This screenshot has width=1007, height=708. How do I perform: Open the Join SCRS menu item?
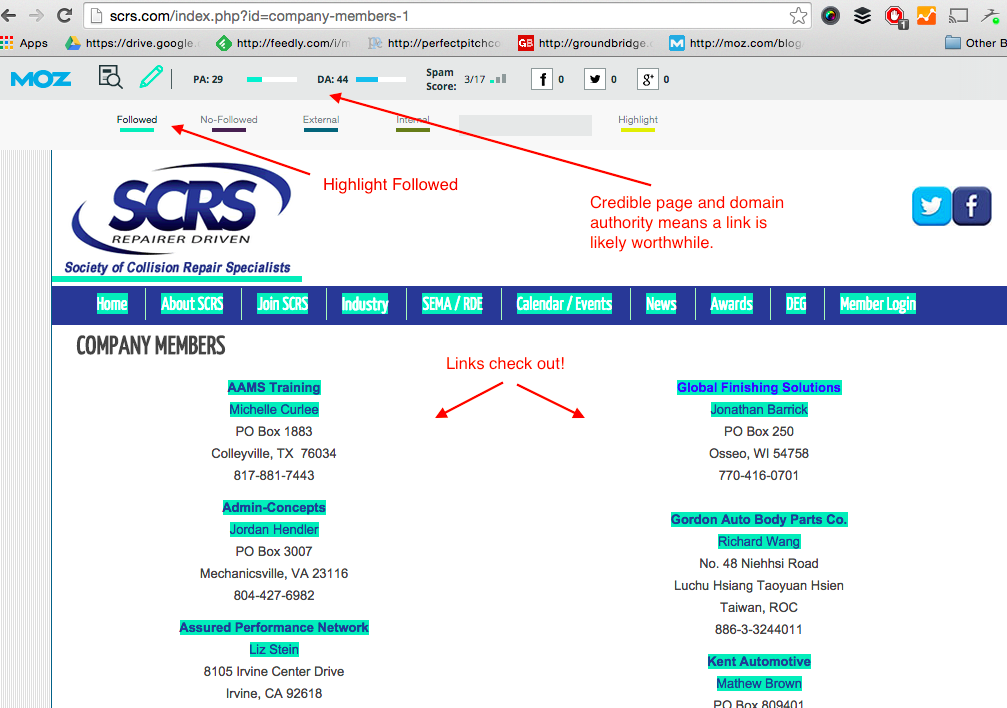click(283, 304)
